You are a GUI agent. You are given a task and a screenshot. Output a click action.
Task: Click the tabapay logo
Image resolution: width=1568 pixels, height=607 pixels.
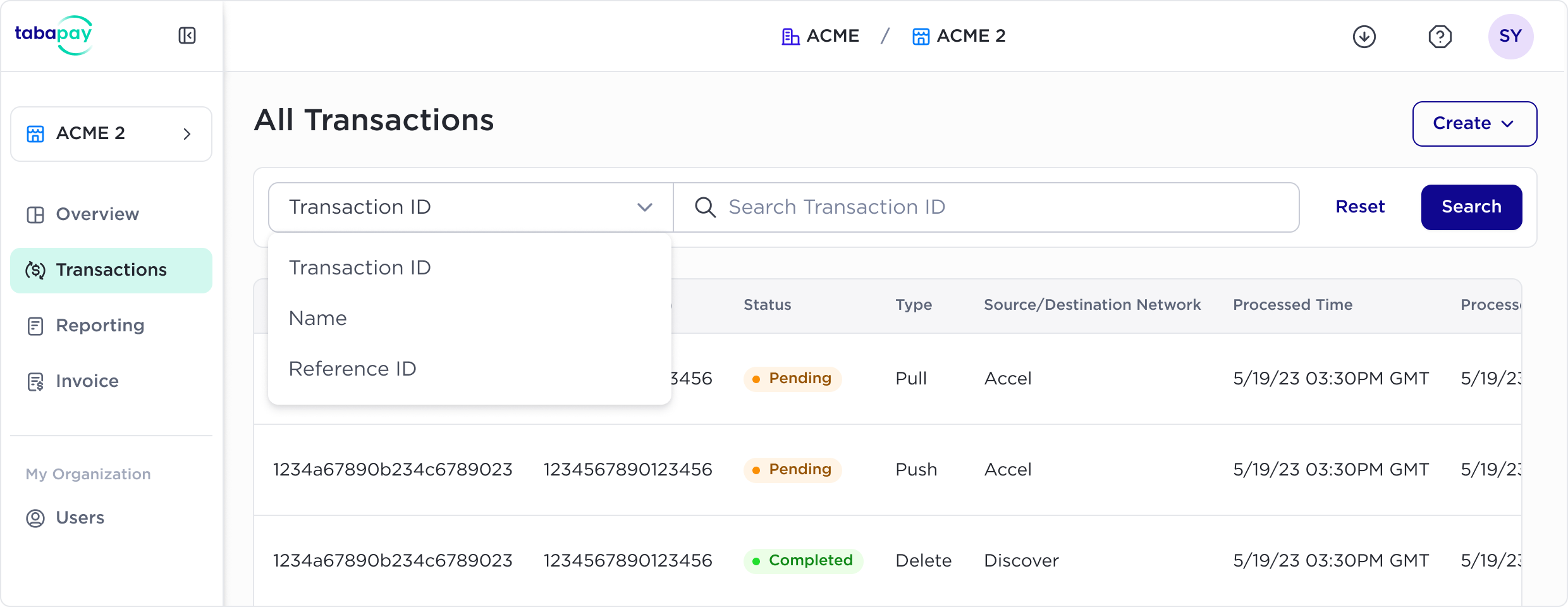coord(54,35)
